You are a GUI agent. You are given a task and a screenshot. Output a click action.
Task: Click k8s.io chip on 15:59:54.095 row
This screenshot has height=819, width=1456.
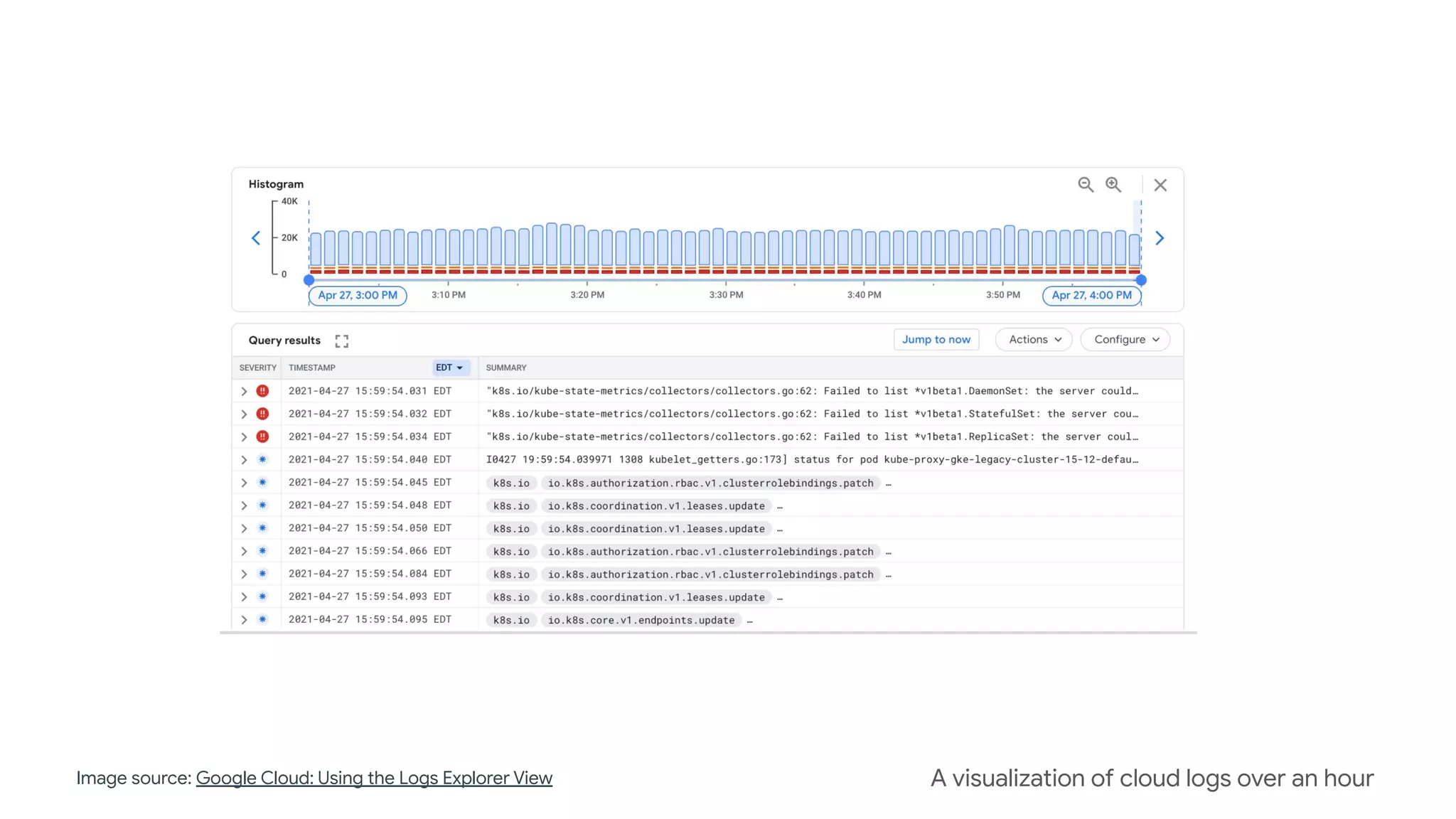pos(511,620)
